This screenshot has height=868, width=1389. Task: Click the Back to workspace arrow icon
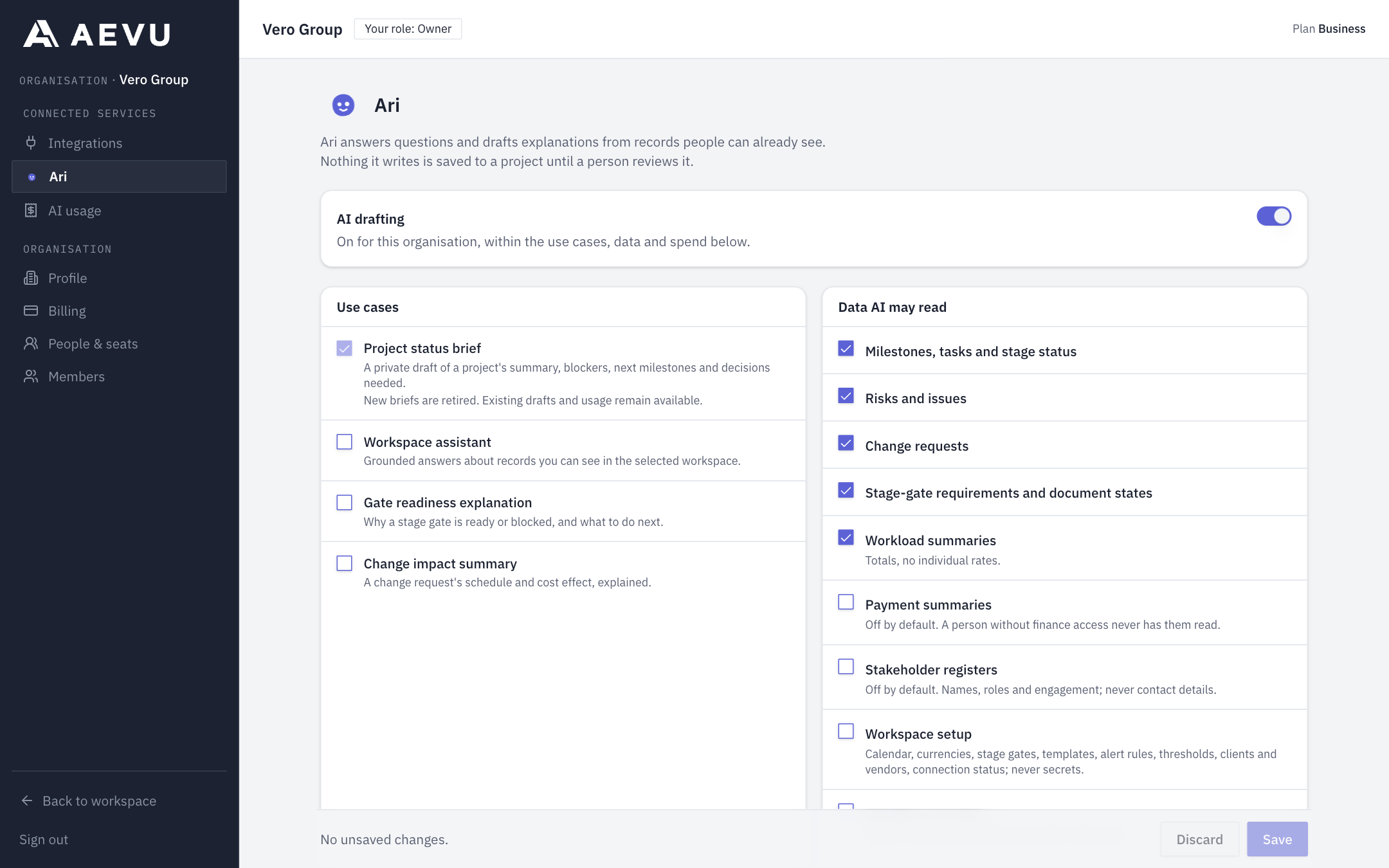[27, 800]
